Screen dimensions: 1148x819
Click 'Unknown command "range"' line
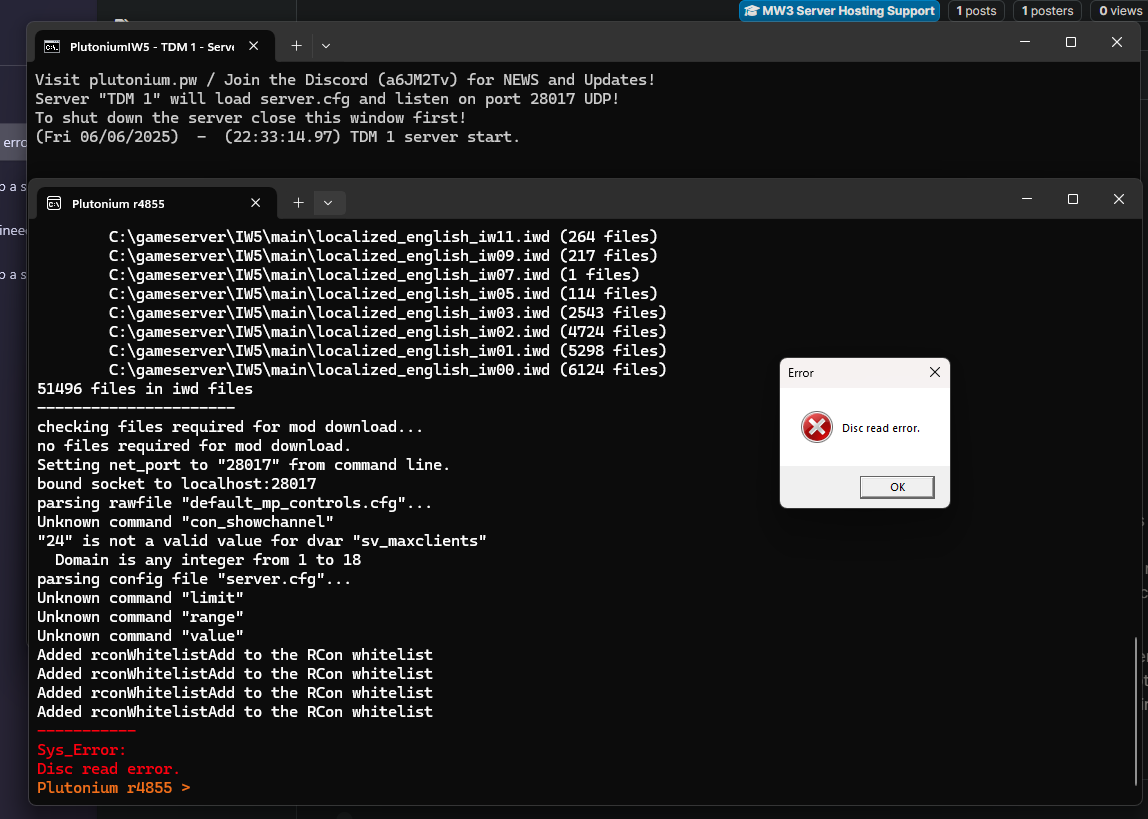[x=141, y=617]
